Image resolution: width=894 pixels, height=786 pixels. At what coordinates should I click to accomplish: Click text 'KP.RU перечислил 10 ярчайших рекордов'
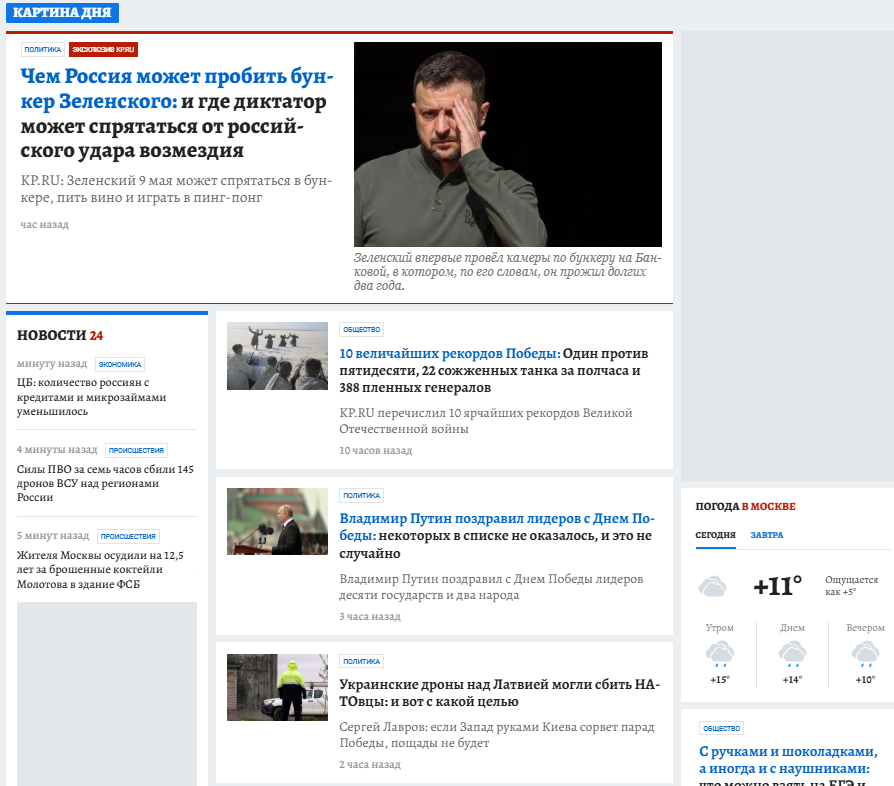click(486, 421)
